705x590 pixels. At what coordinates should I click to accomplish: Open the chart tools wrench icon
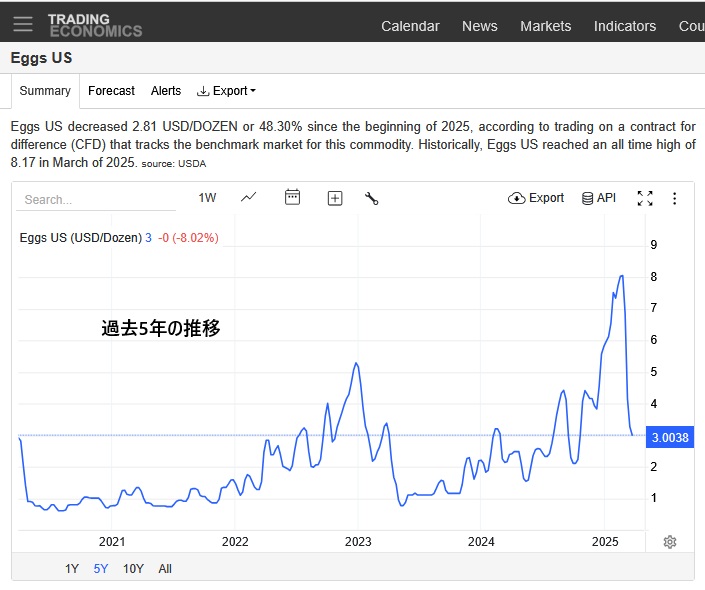pyautogui.click(x=372, y=198)
